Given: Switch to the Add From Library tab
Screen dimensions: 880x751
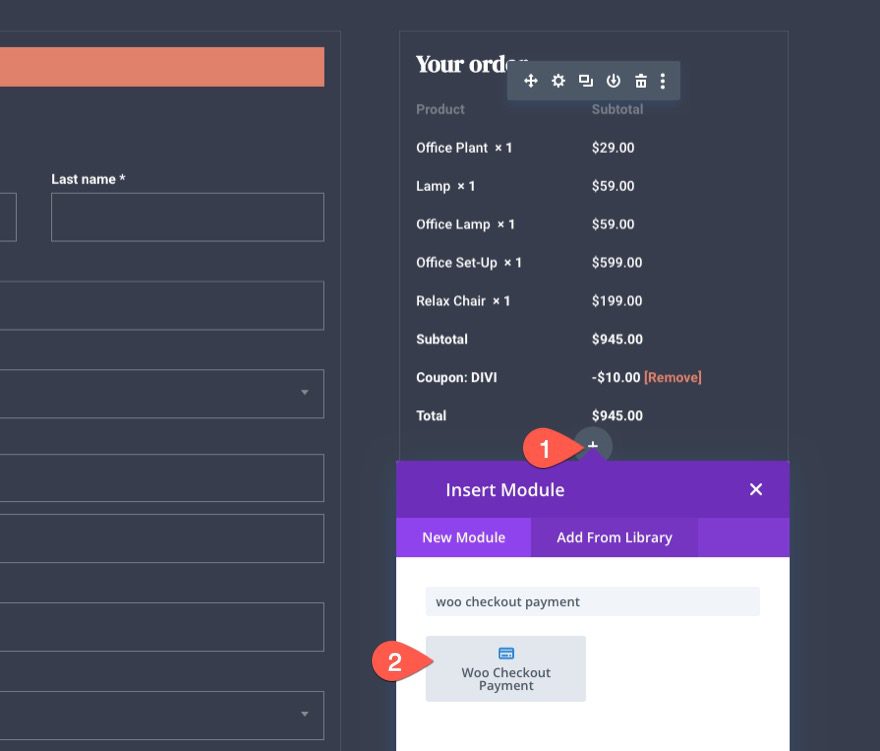Looking at the screenshot, I should [x=614, y=537].
